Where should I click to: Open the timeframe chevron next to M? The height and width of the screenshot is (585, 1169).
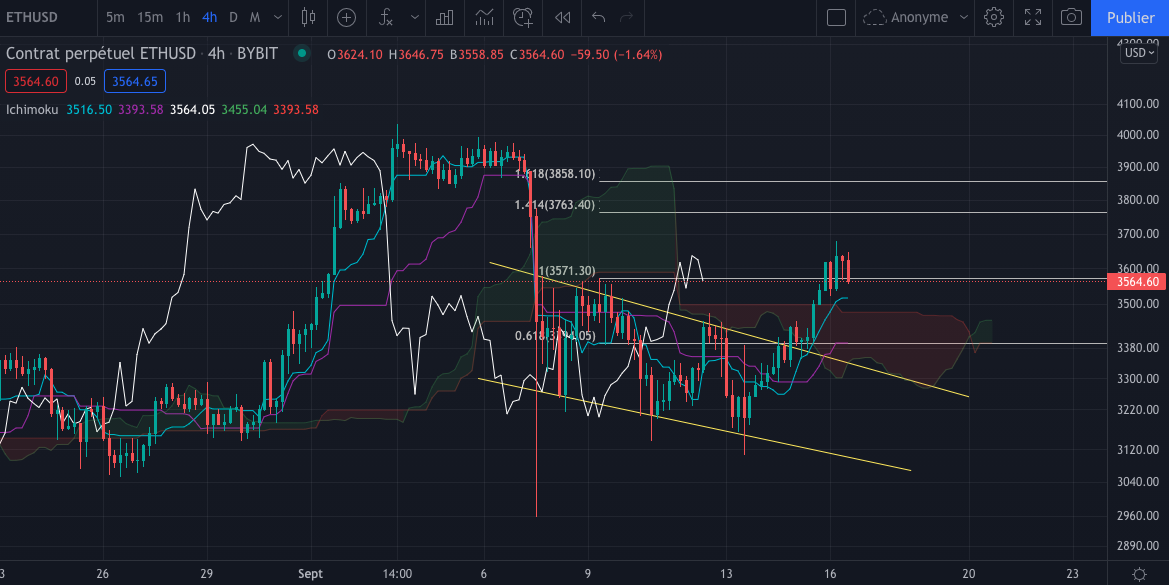[277, 17]
